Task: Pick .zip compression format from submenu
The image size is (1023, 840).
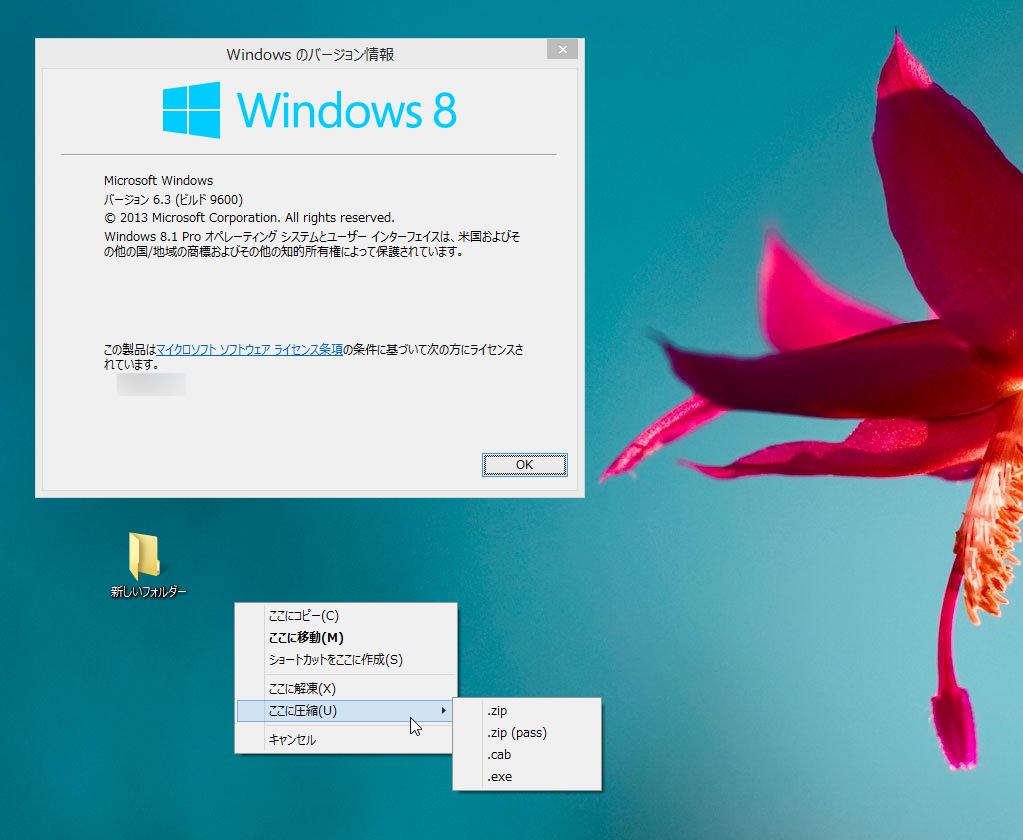Action: [527, 711]
